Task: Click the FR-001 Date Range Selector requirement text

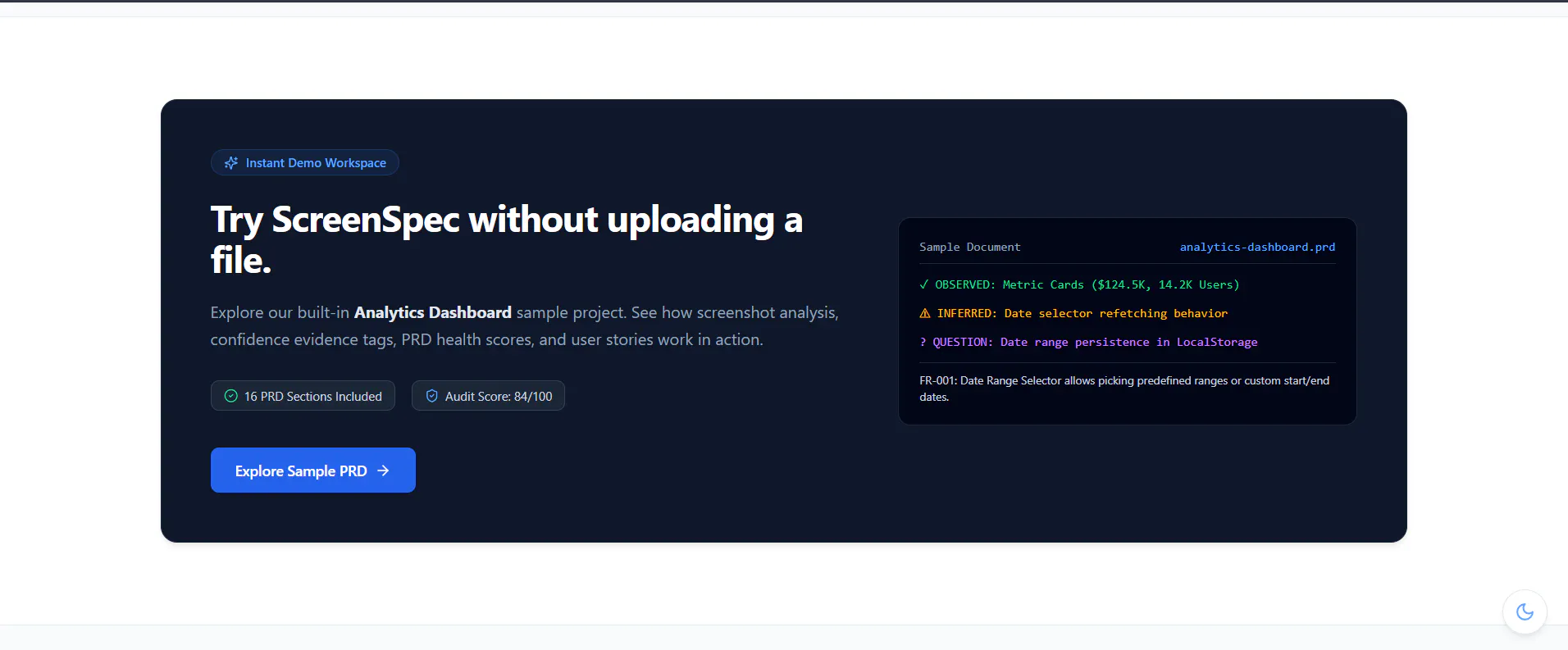Action: click(x=1124, y=389)
